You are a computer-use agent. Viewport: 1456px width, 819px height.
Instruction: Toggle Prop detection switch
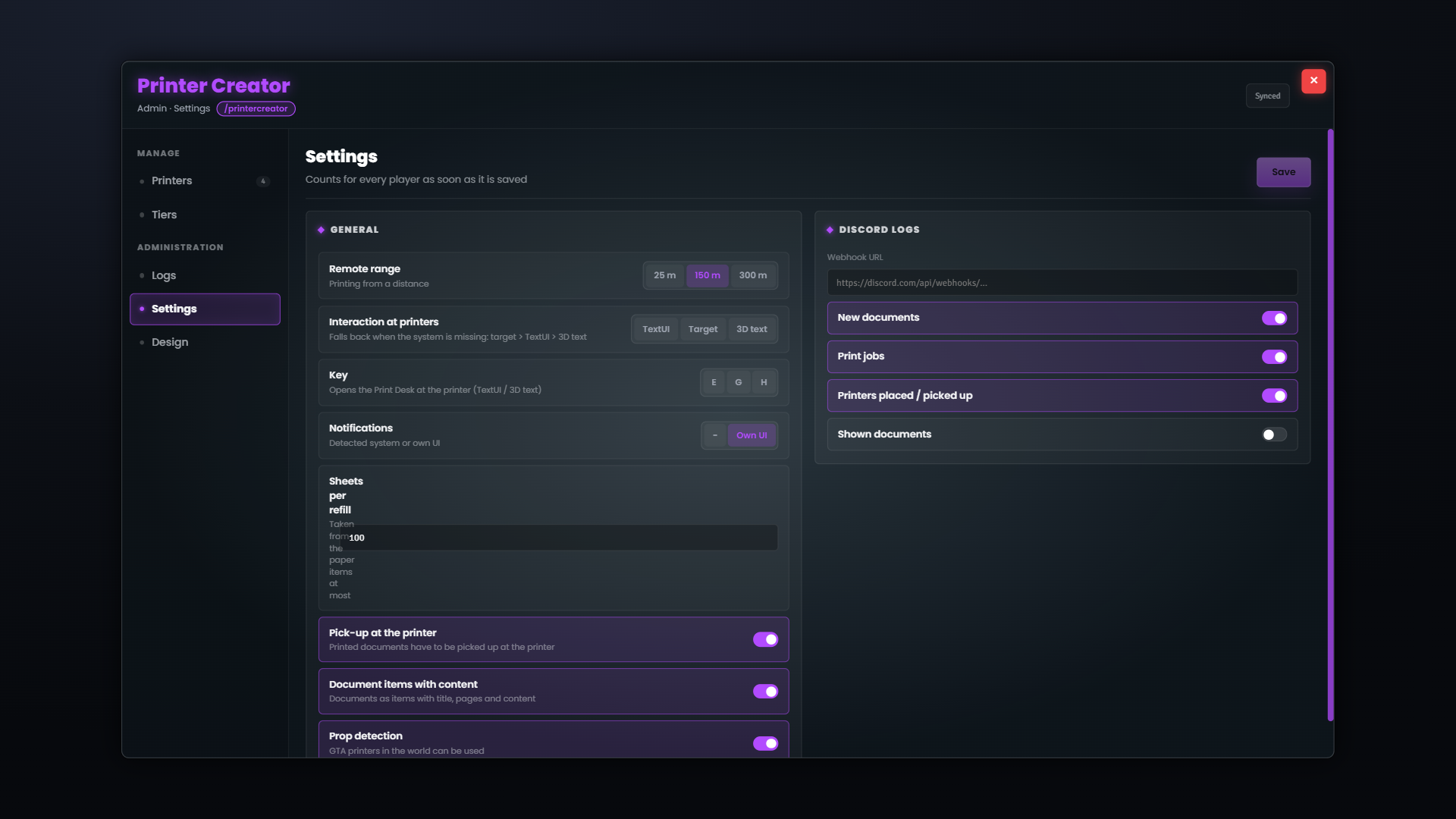click(765, 743)
